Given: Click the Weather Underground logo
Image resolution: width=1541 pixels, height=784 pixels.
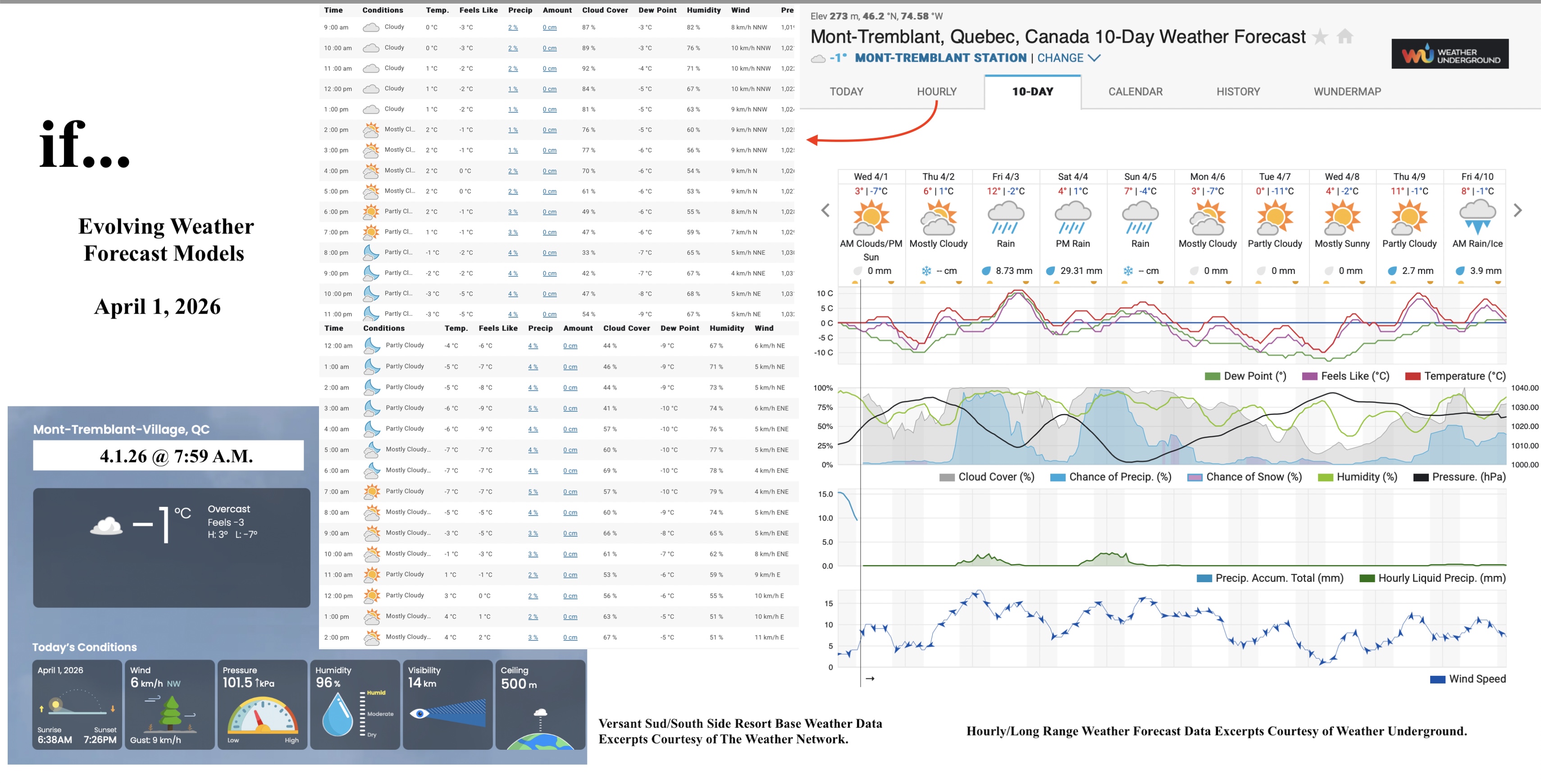Looking at the screenshot, I should click(x=1450, y=54).
